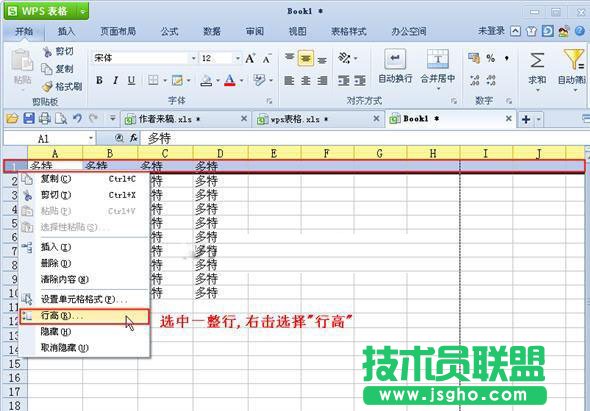Click the text orientation icon
Image resolution: width=590 pixels, height=411 pixels.
[x=344, y=58]
